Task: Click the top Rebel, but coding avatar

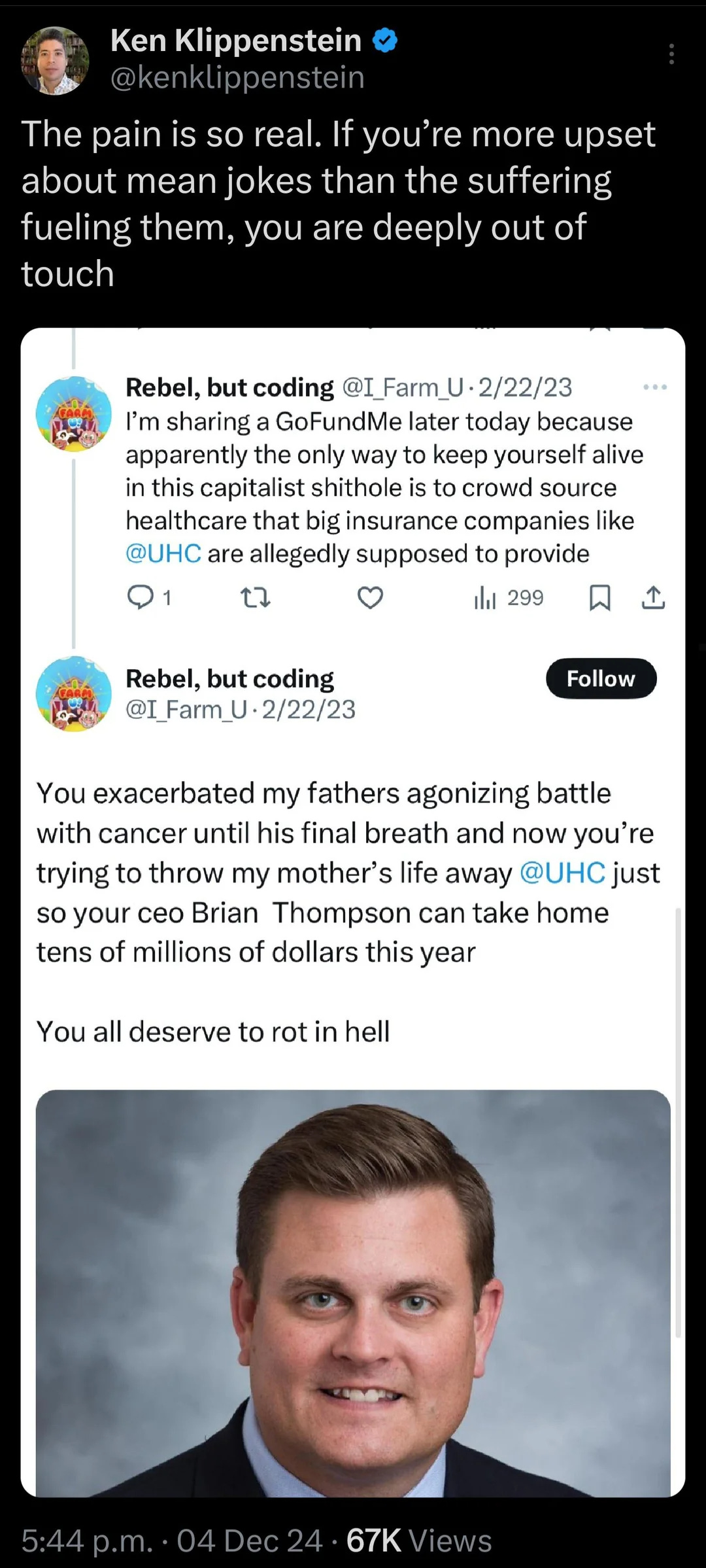Action: click(74, 413)
